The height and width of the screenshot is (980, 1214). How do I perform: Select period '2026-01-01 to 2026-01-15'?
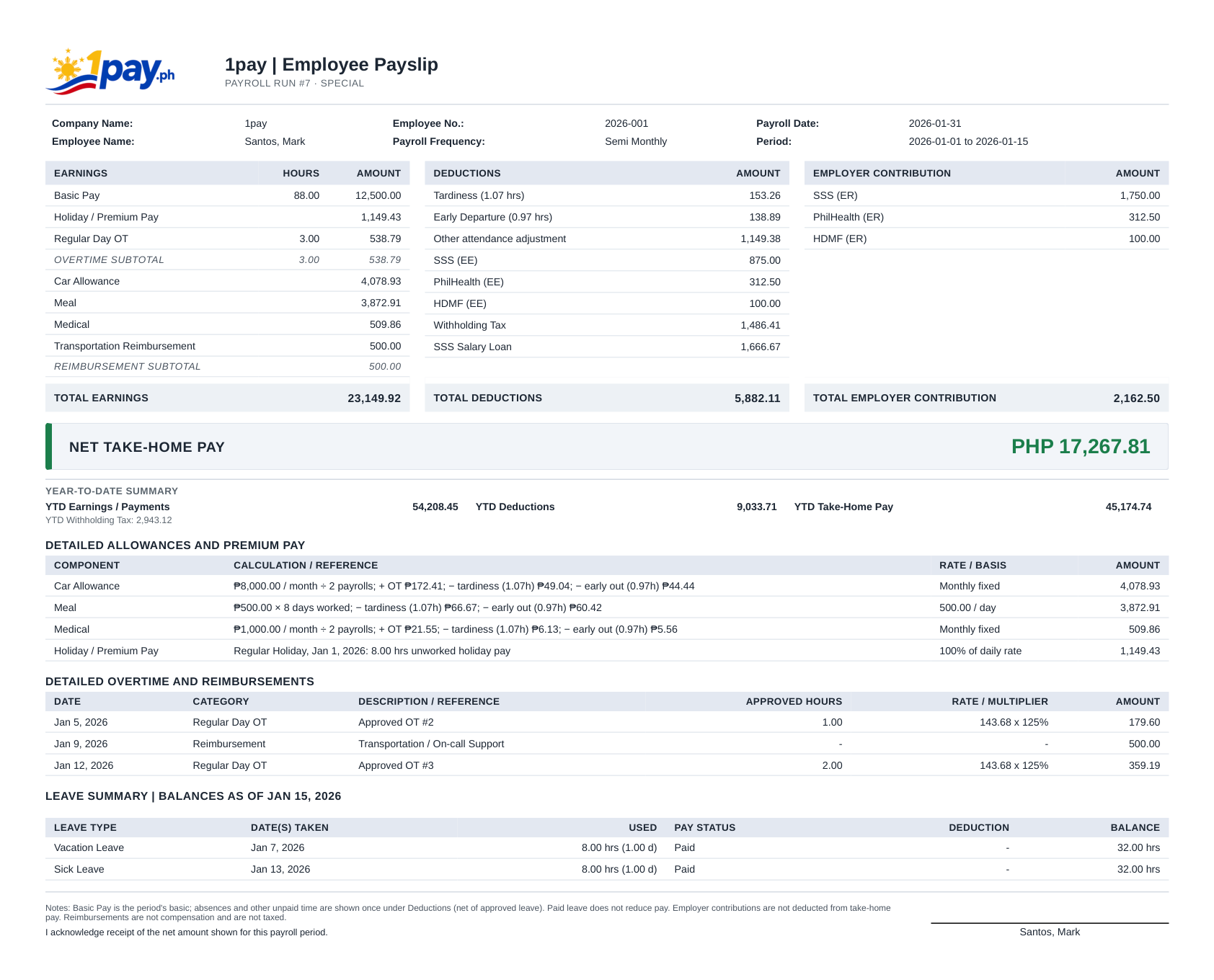968,141
